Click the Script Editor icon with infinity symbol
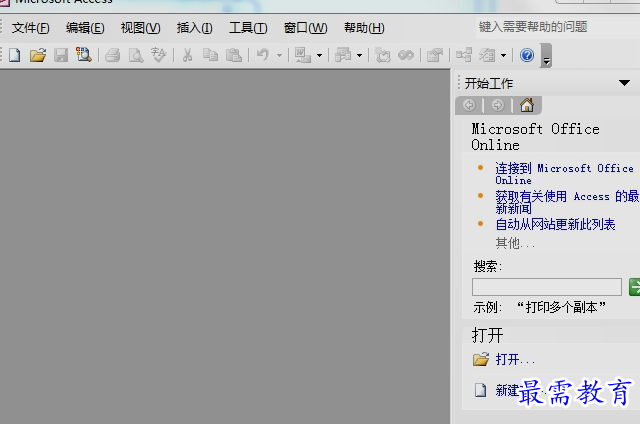The height and width of the screenshot is (424, 640). pos(406,55)
